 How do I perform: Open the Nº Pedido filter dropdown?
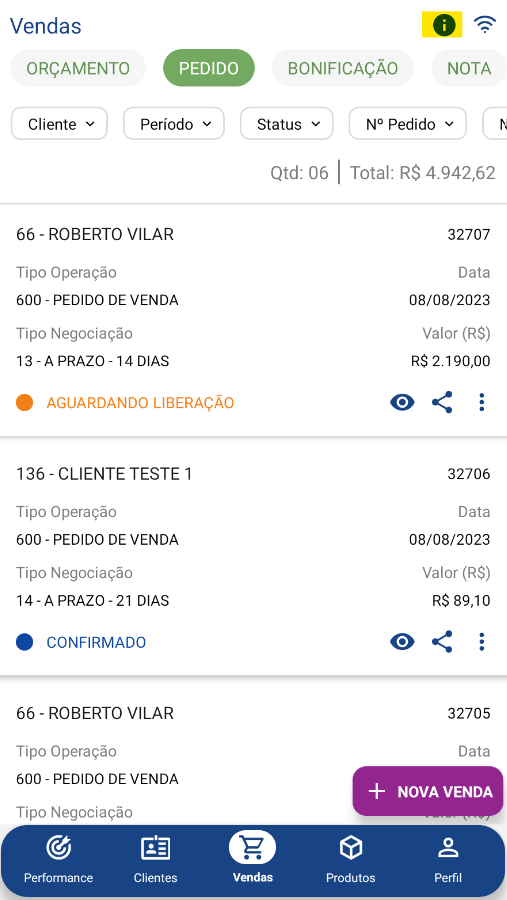click(408, 123)
